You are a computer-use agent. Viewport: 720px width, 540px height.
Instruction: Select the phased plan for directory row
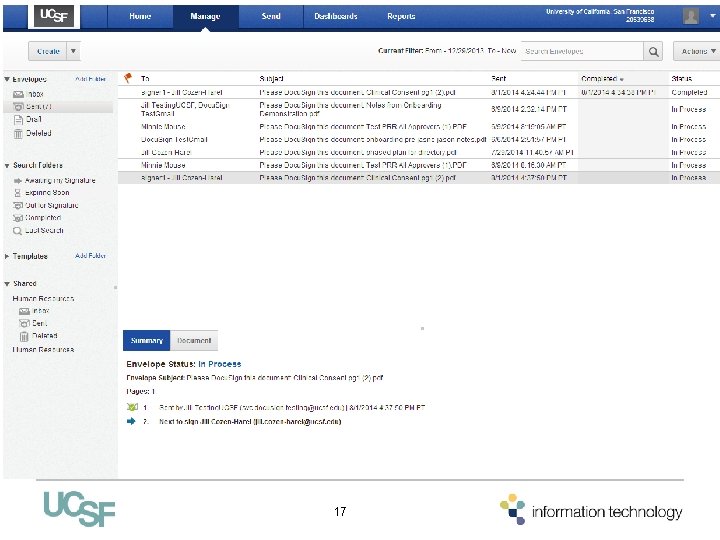click(419, 152)
